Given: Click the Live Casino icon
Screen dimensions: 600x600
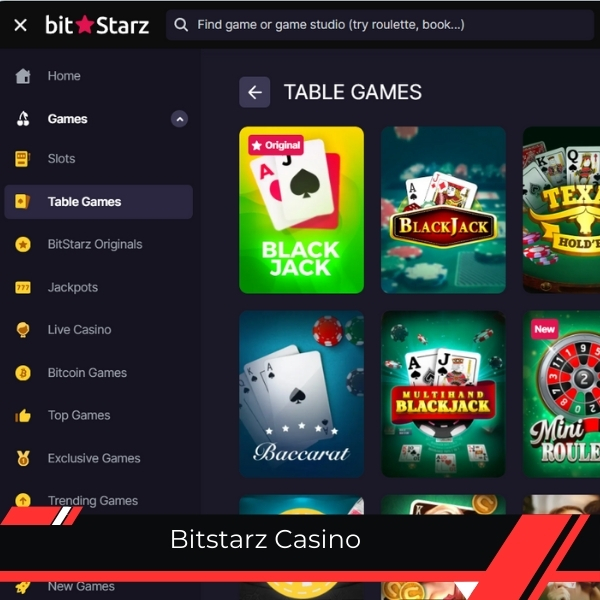Looking at the screenshot, I should (x=23, y=329).
